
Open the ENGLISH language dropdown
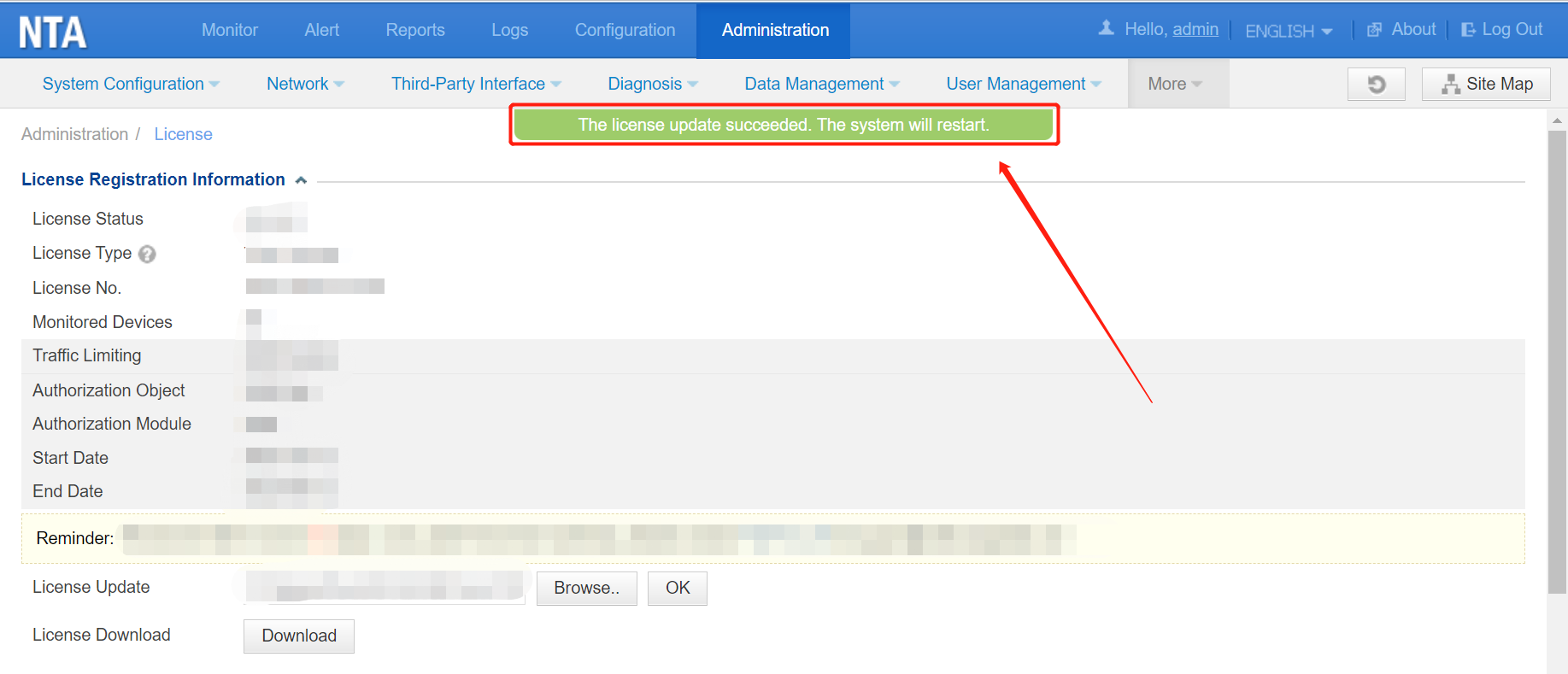coord(1288,31)
